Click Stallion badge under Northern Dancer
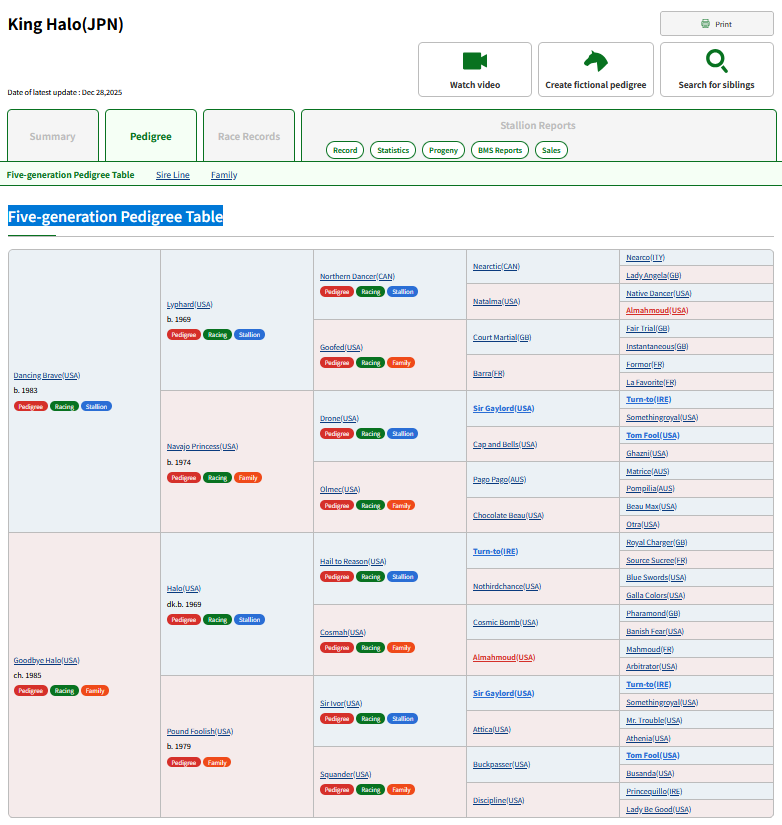 403,291
